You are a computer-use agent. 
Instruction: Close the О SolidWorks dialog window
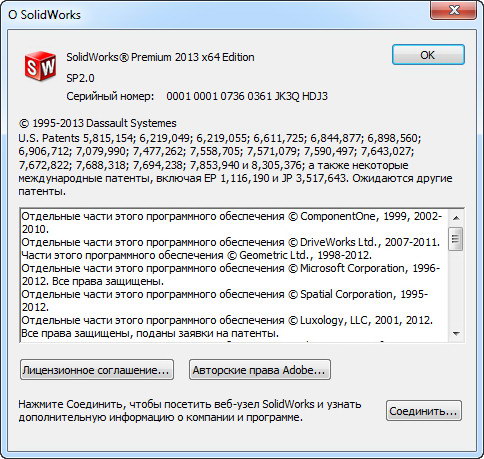[454, 10]
